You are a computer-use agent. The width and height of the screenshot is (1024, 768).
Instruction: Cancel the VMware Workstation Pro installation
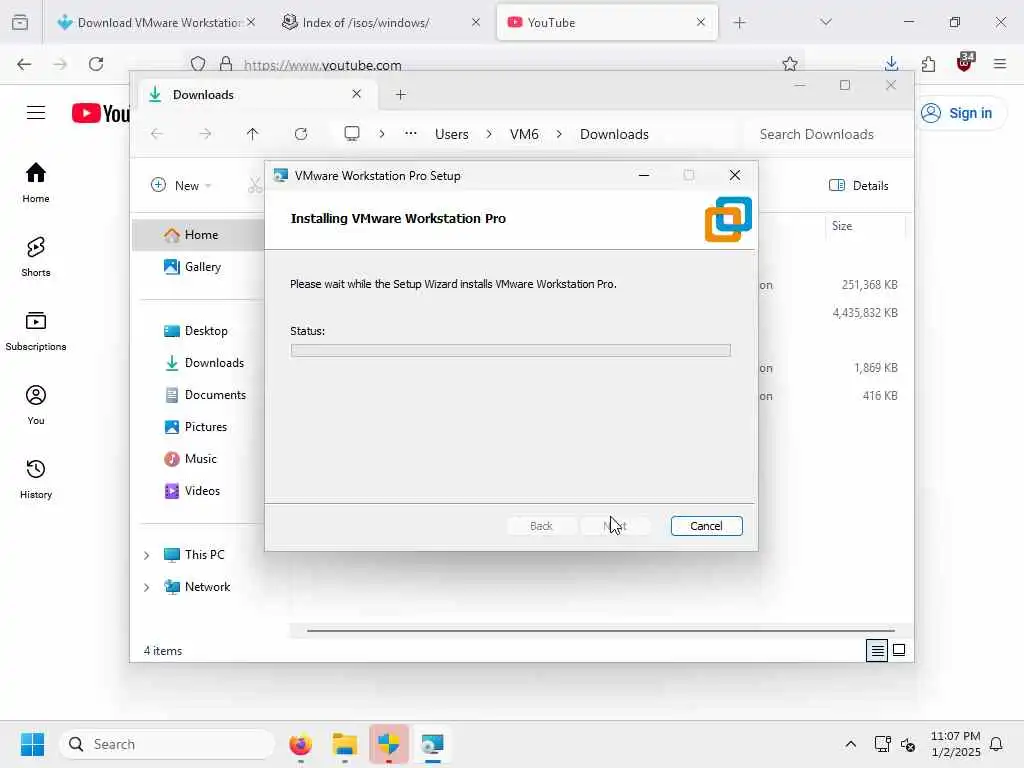pyautogui.click(x=706, y=526)
